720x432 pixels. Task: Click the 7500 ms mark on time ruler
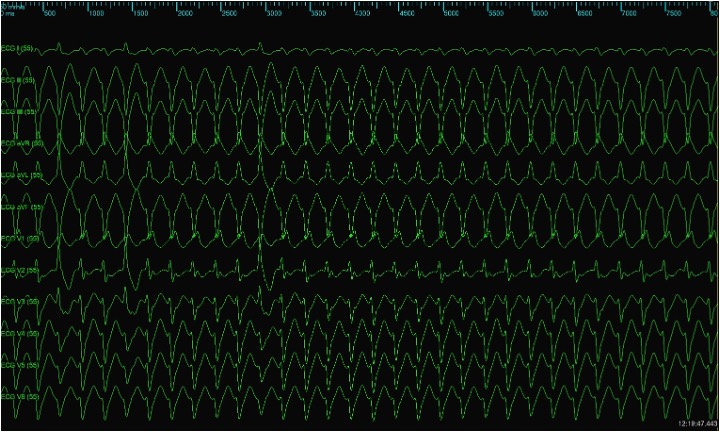[673, 13]
